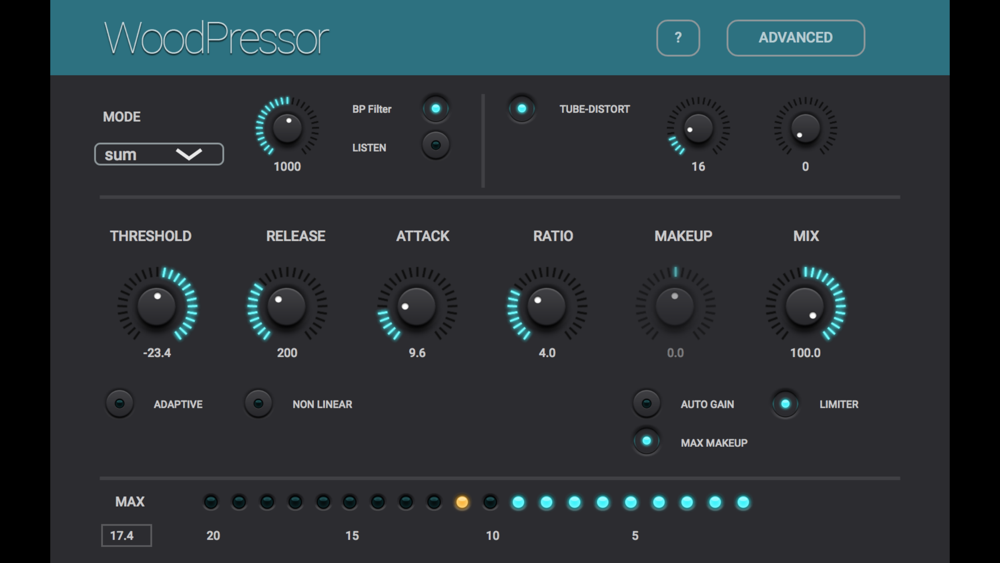This screenshot has width=1000, height=563.
Task: Click the THRESHOLD knob
Action: click(x=157, y=305)
